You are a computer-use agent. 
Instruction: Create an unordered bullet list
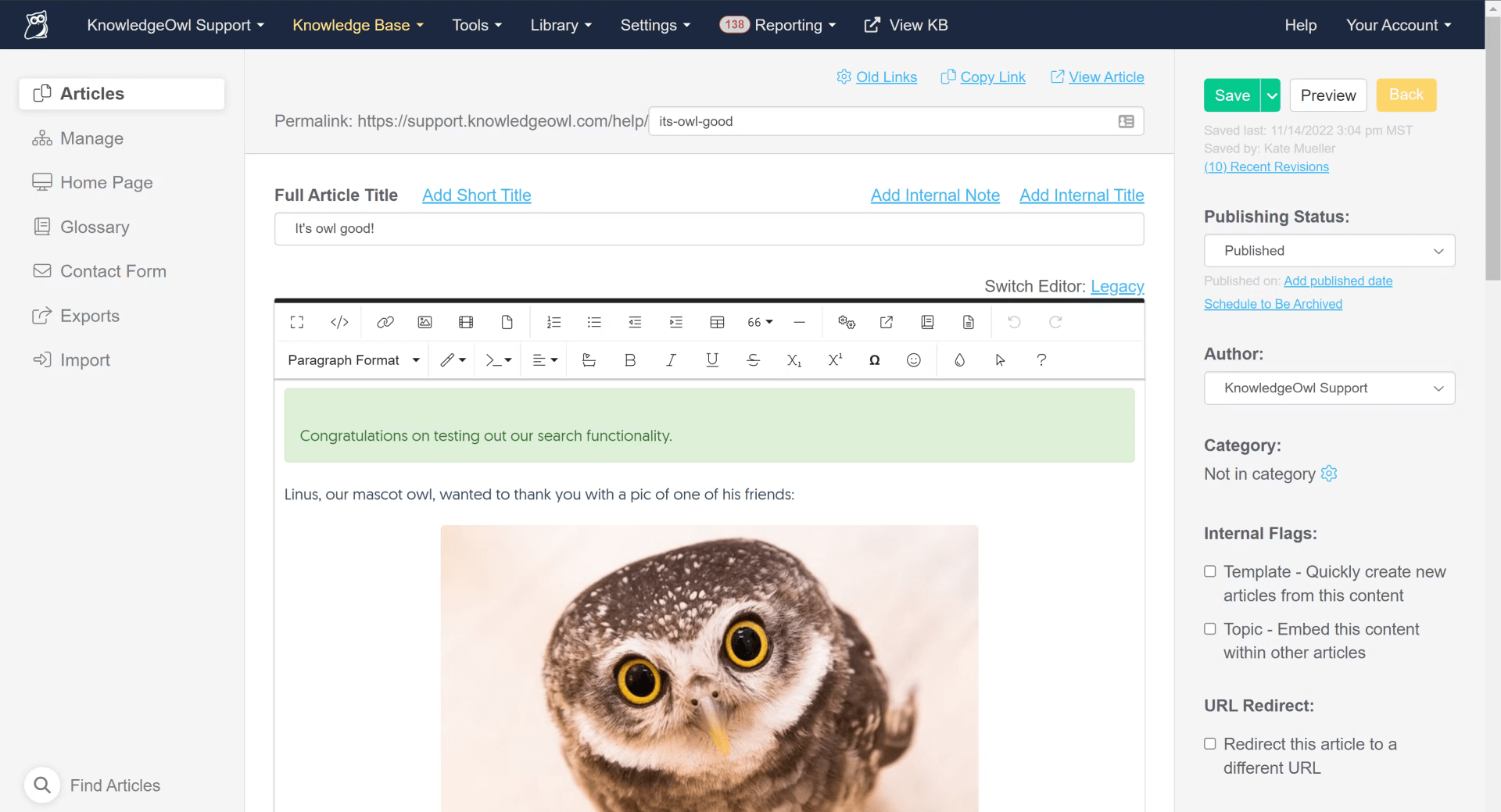(x=594, y=322)
